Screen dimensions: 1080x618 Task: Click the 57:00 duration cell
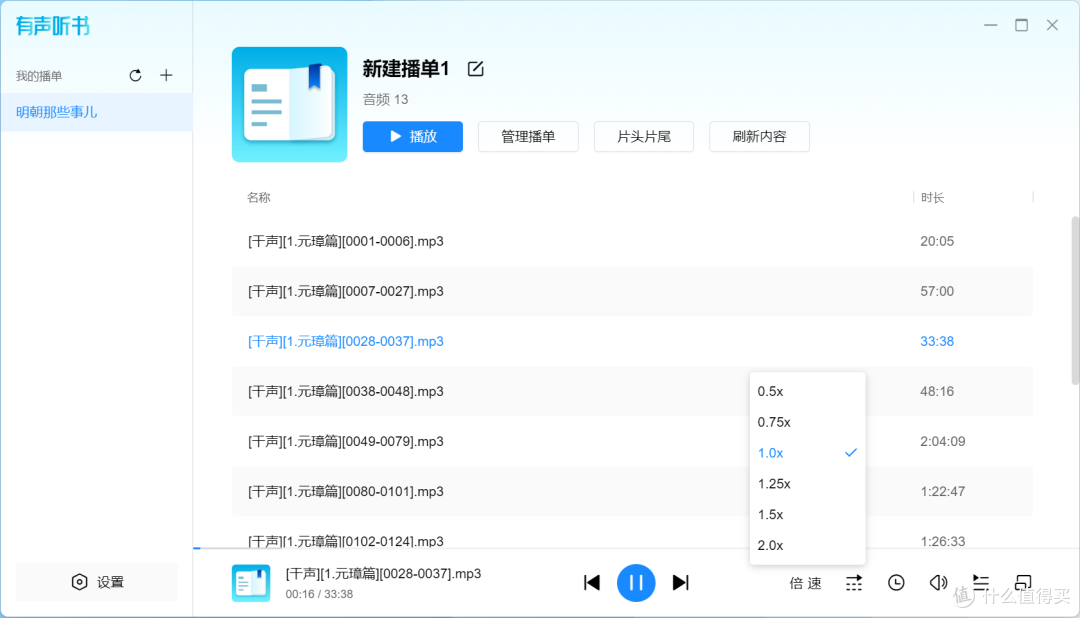[x=937, y=291]
